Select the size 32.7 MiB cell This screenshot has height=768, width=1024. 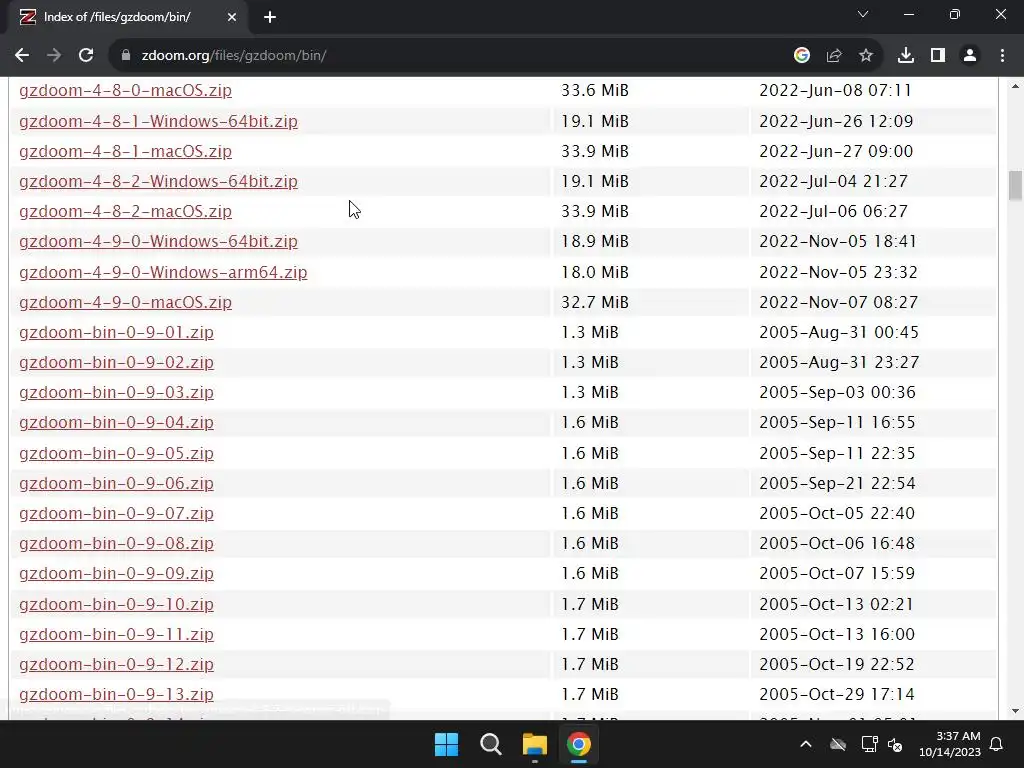[x=595, y=302]
